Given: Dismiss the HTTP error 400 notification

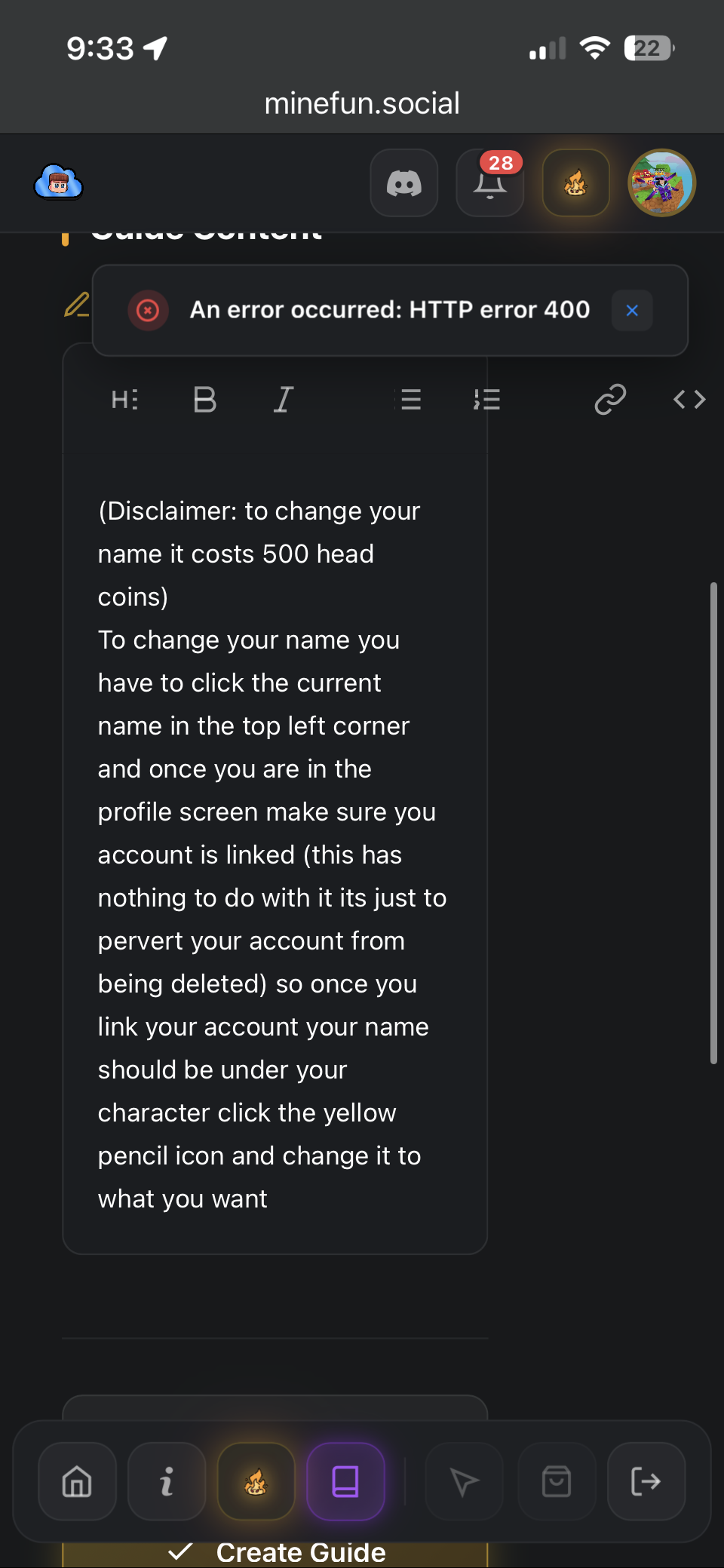Looking at the screenshot, I should (x=632, y=310).
